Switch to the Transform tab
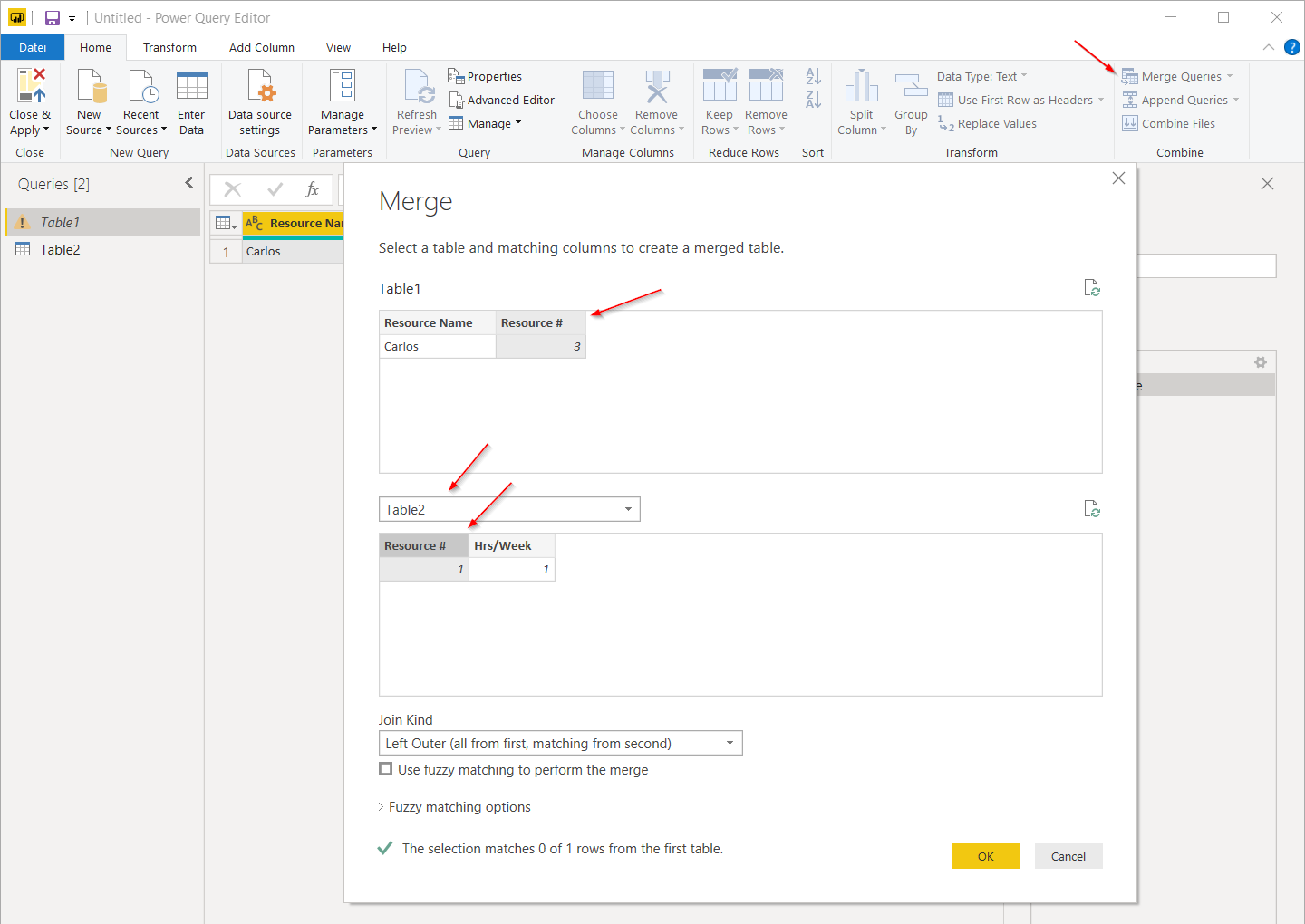Viewport: 1305px width, 924px height. [x=169, y=47]
